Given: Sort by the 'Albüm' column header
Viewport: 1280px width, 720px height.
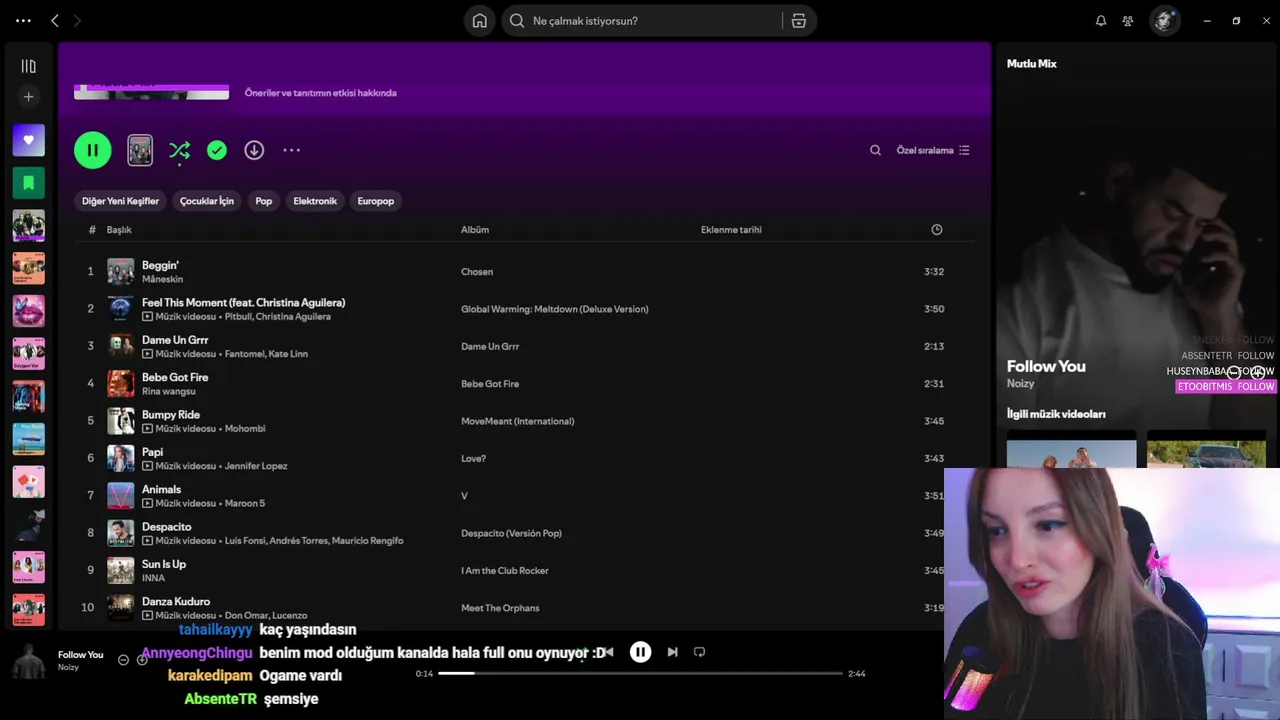Looking at the screenshot, I should (475, 230).
